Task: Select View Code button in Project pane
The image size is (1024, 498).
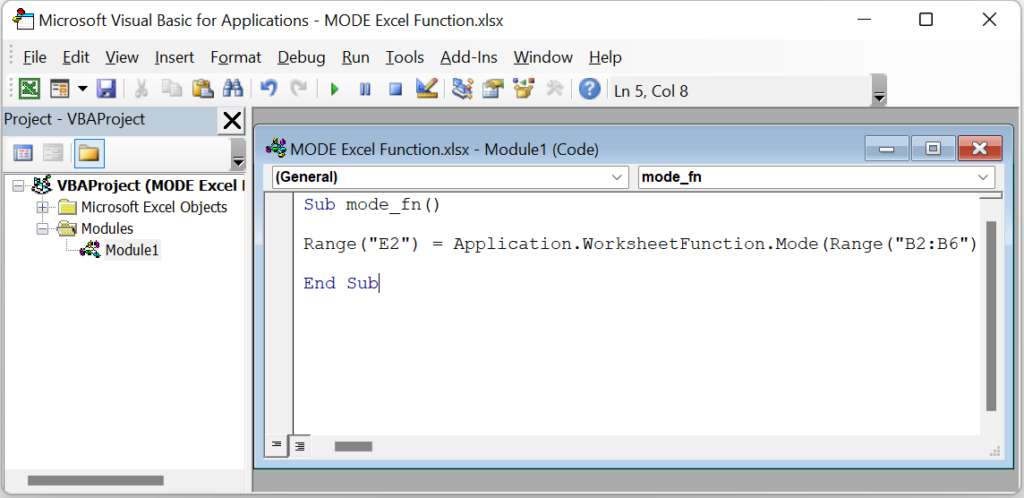Action: click(24, 154)
